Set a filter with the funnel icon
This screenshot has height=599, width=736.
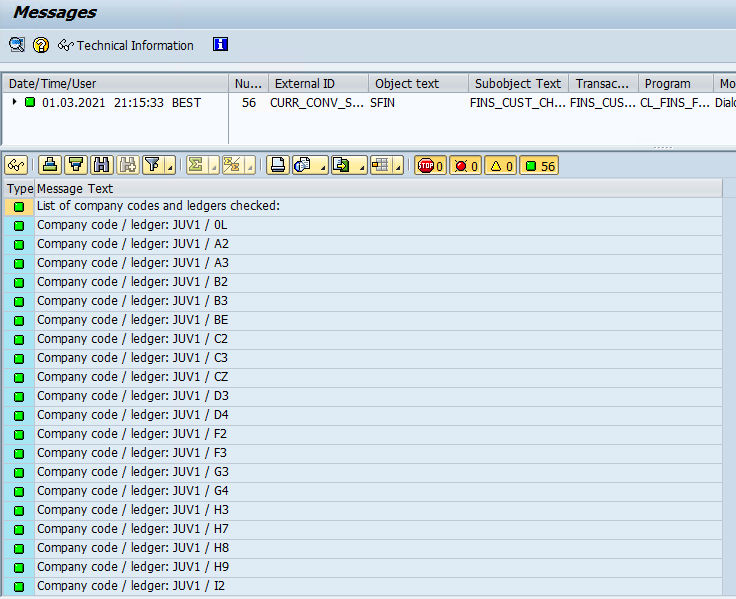point(153,165)
